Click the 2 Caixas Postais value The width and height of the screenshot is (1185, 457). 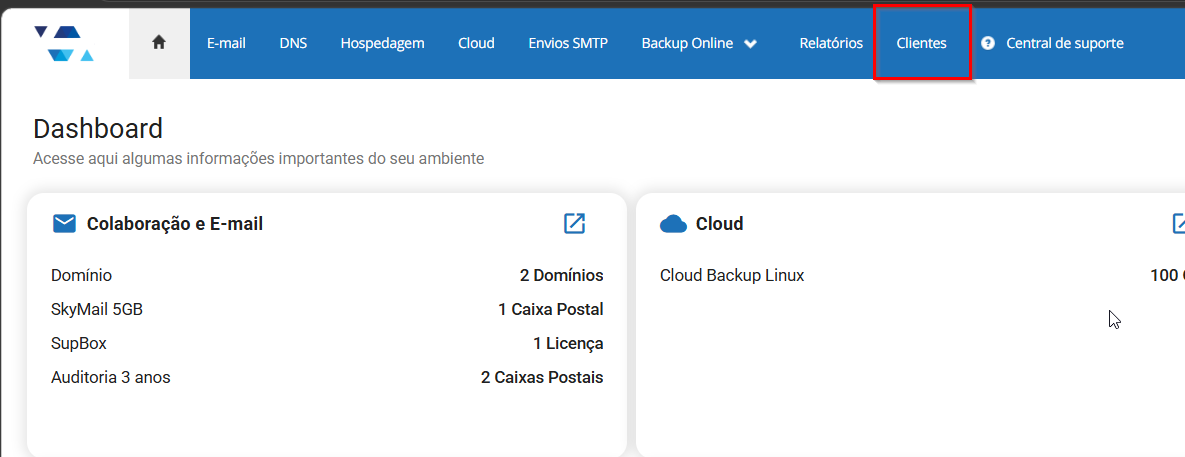click(542, 377)
